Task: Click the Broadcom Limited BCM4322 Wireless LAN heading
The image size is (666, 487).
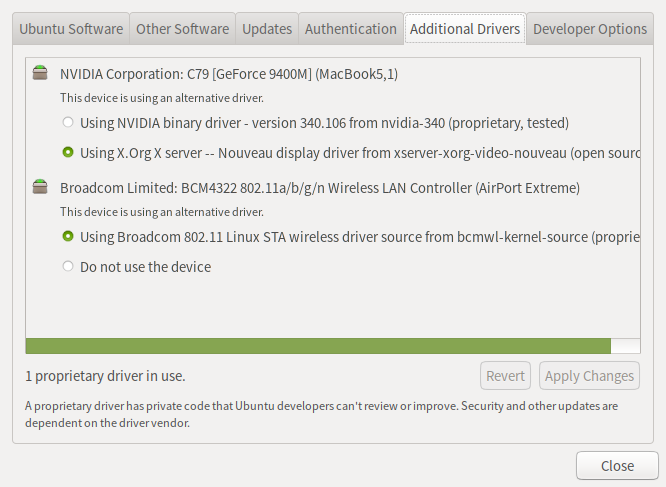Action: [320, 188]
